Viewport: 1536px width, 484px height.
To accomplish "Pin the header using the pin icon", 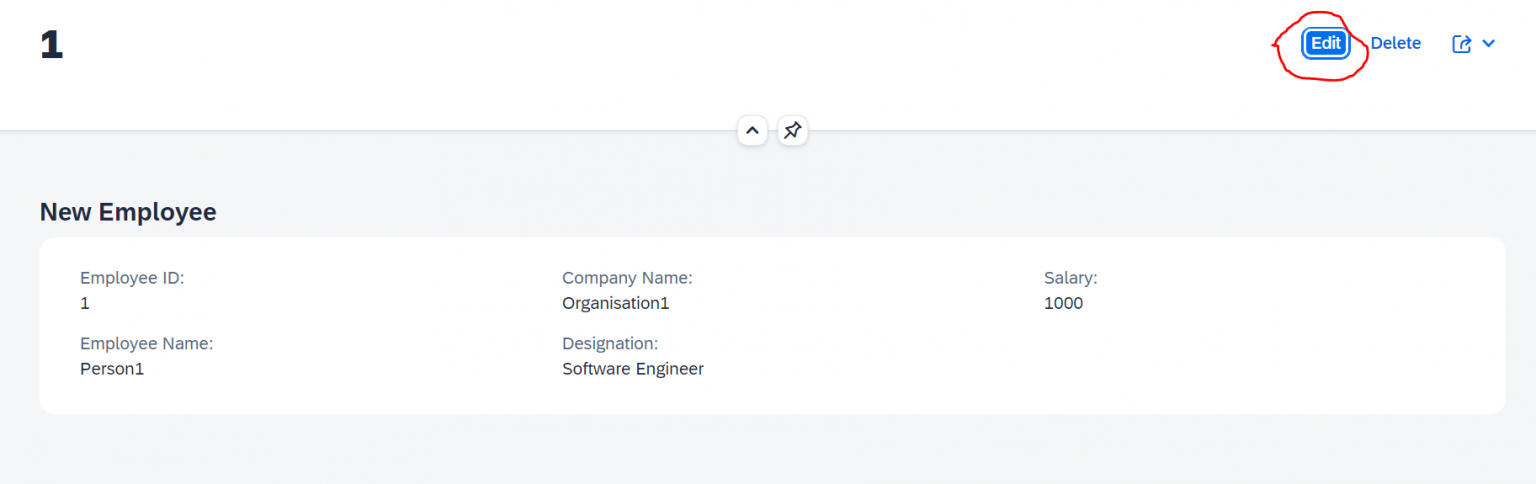I will (x=792, y=131).
